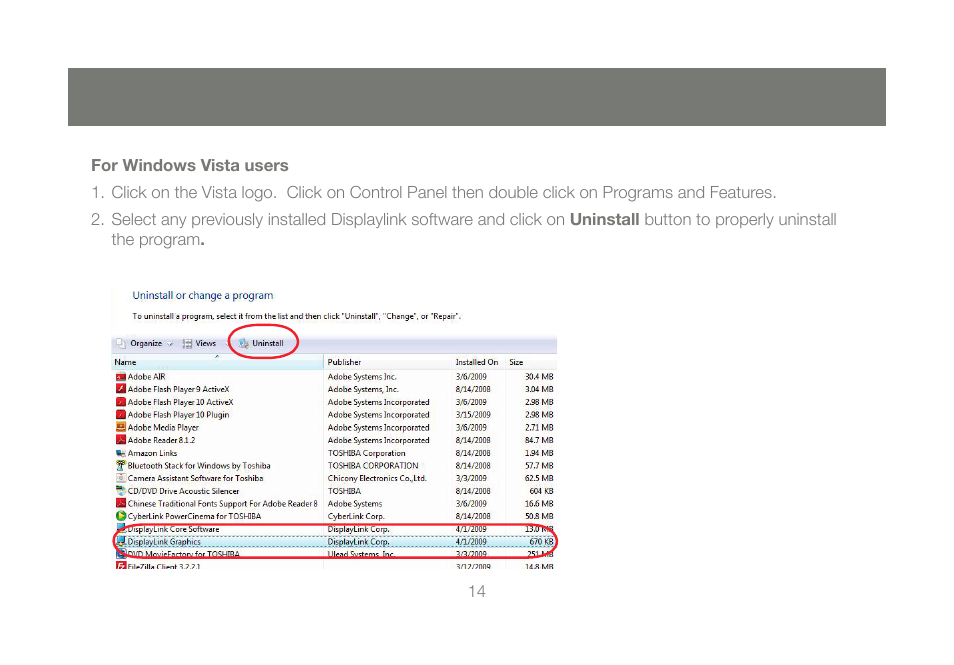Click the Bluetooth Stack for Windows icon

(120, 465)
